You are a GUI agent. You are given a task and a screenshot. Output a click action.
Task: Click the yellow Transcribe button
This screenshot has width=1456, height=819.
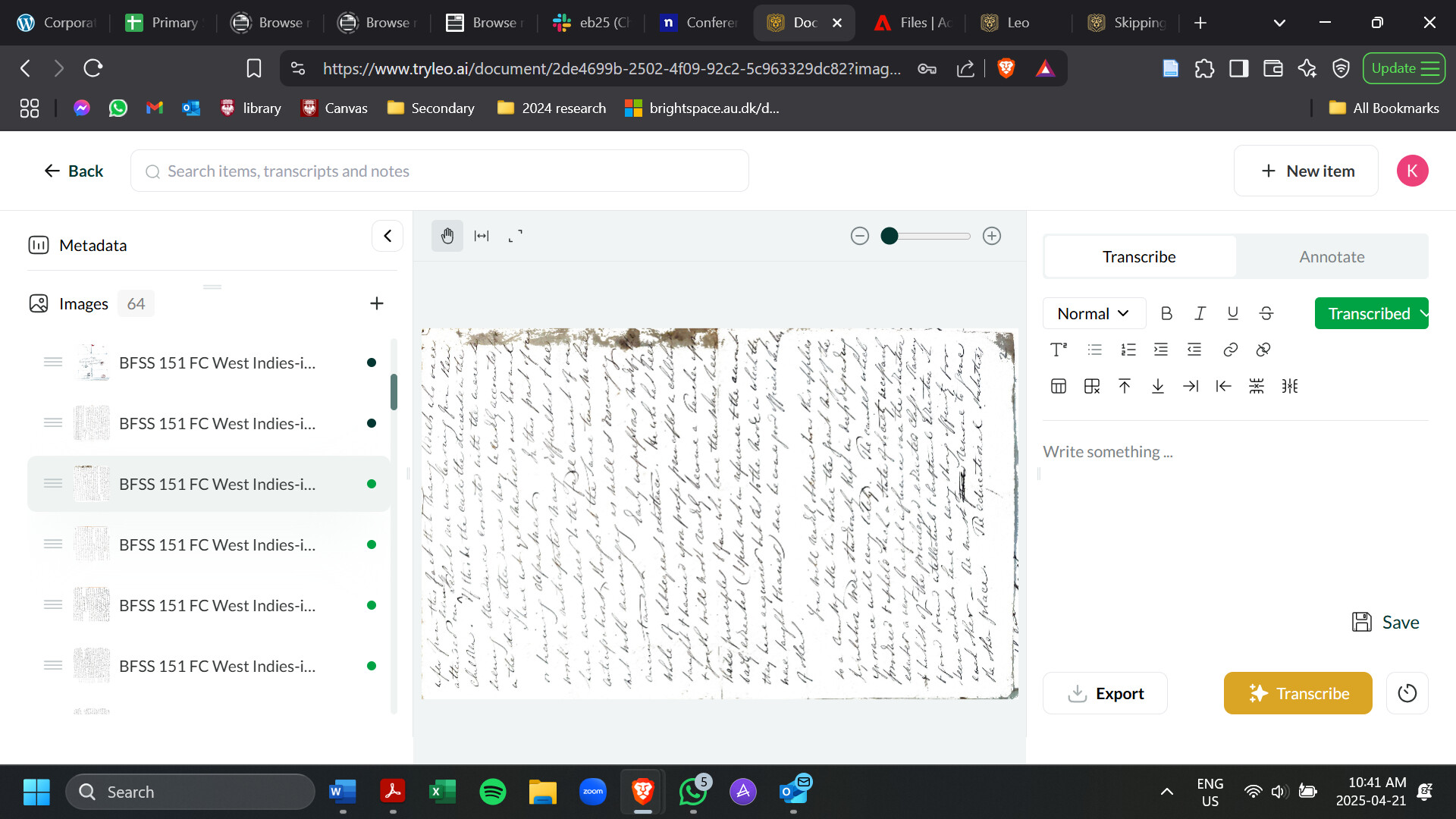pyautogui.click(x=1298, y=693)
